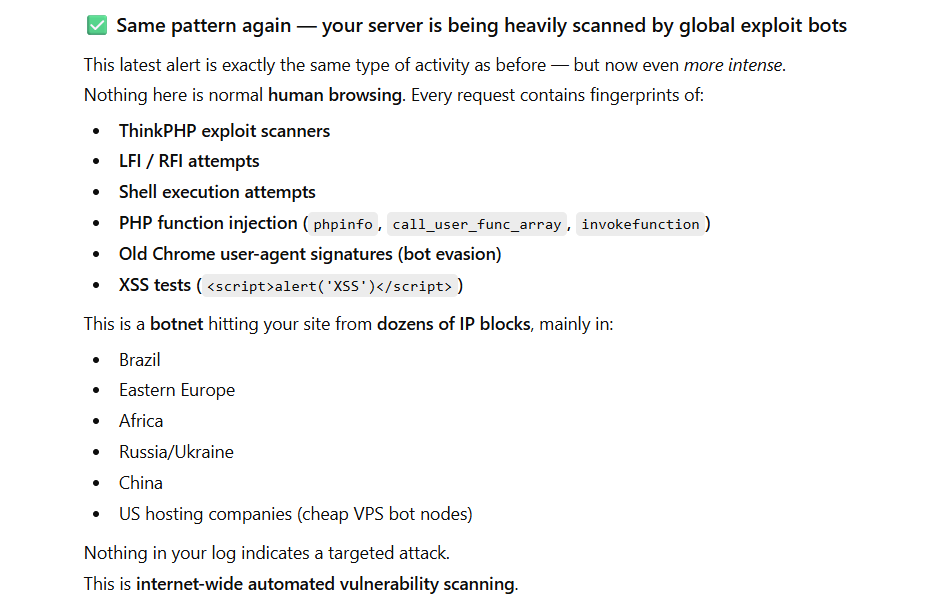Click the bold phrase dozens of IP blocks

pos(453,324)
